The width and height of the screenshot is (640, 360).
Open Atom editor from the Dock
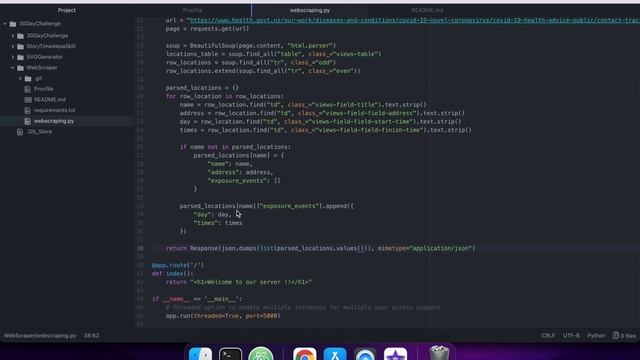261,354
